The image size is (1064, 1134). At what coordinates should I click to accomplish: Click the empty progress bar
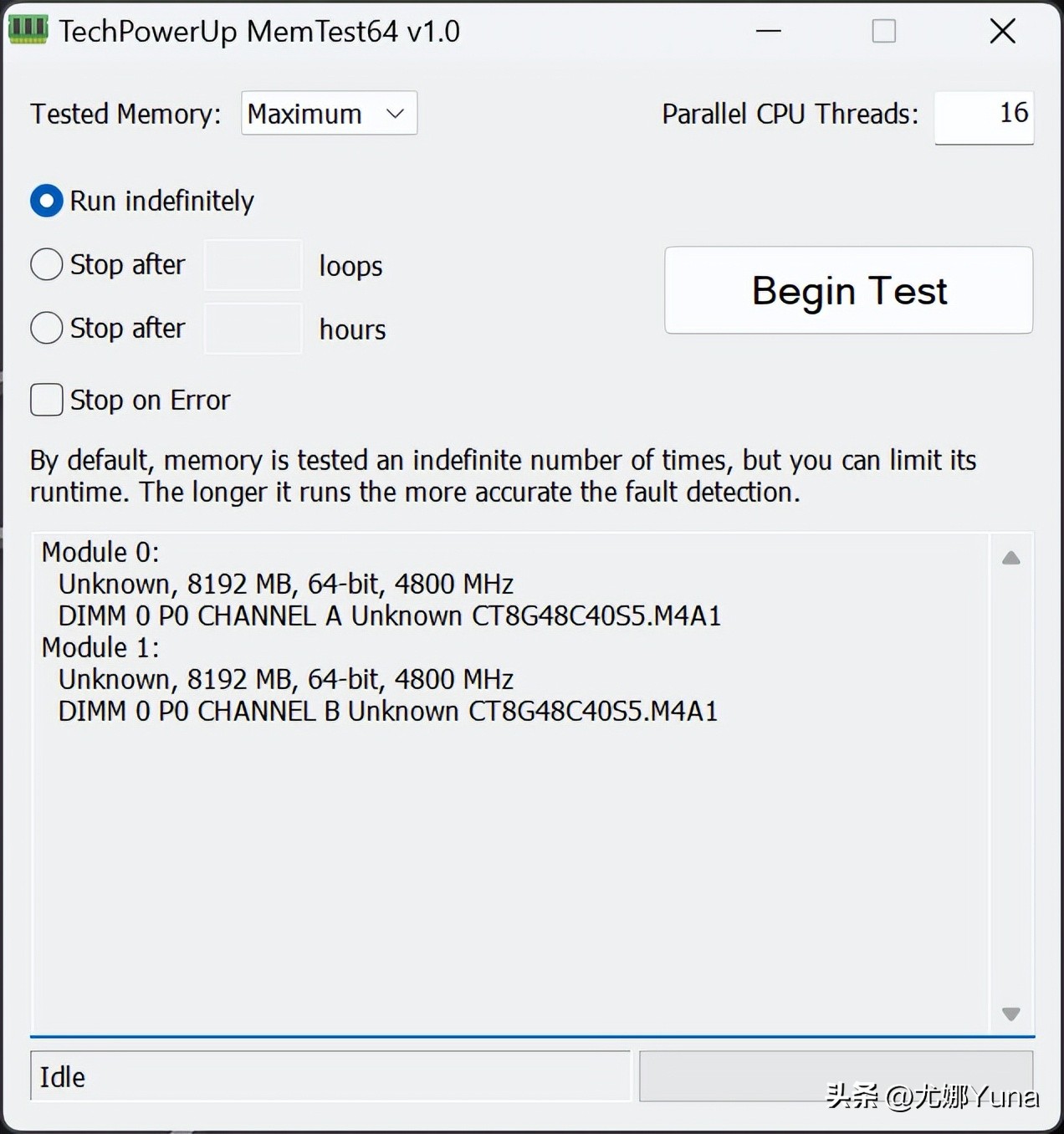tap(836, 1076)
